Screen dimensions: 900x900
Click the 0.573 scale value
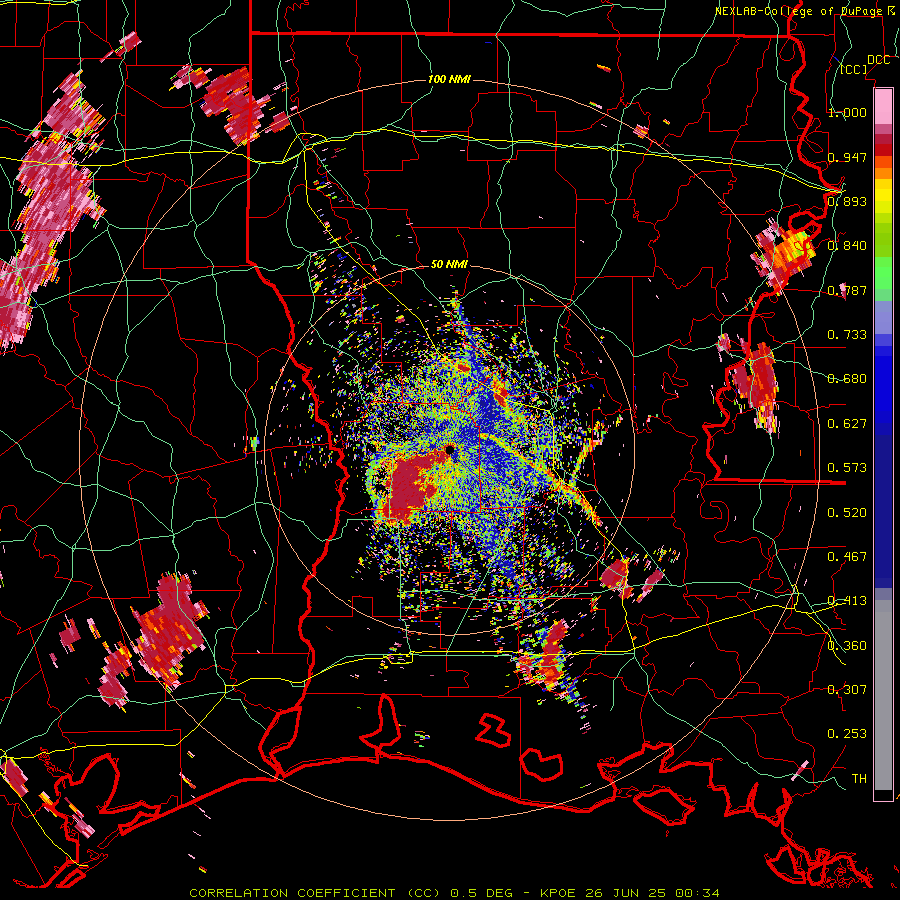click(x=847, y=468)
